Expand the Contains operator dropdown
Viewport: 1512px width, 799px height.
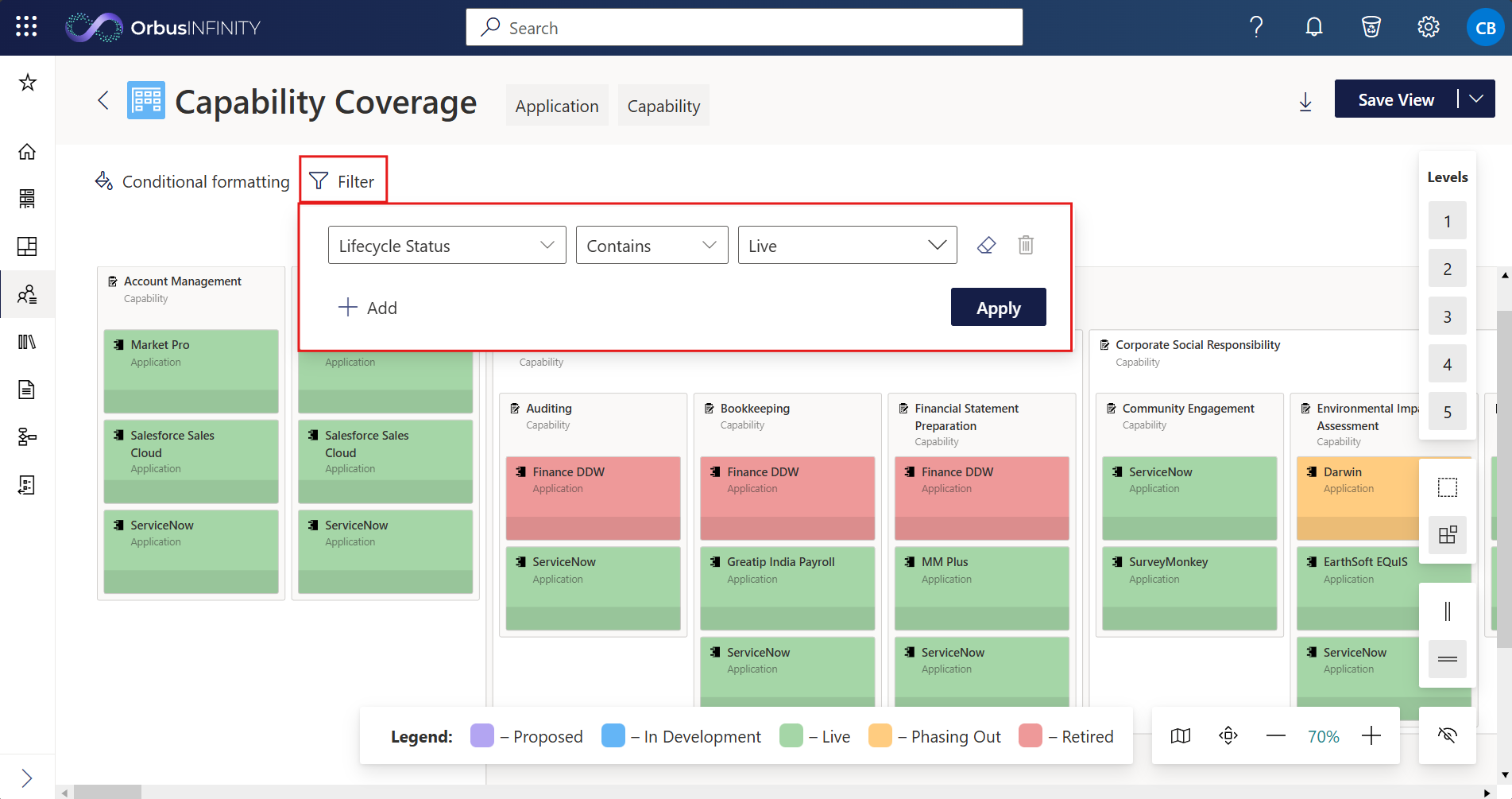652,245
